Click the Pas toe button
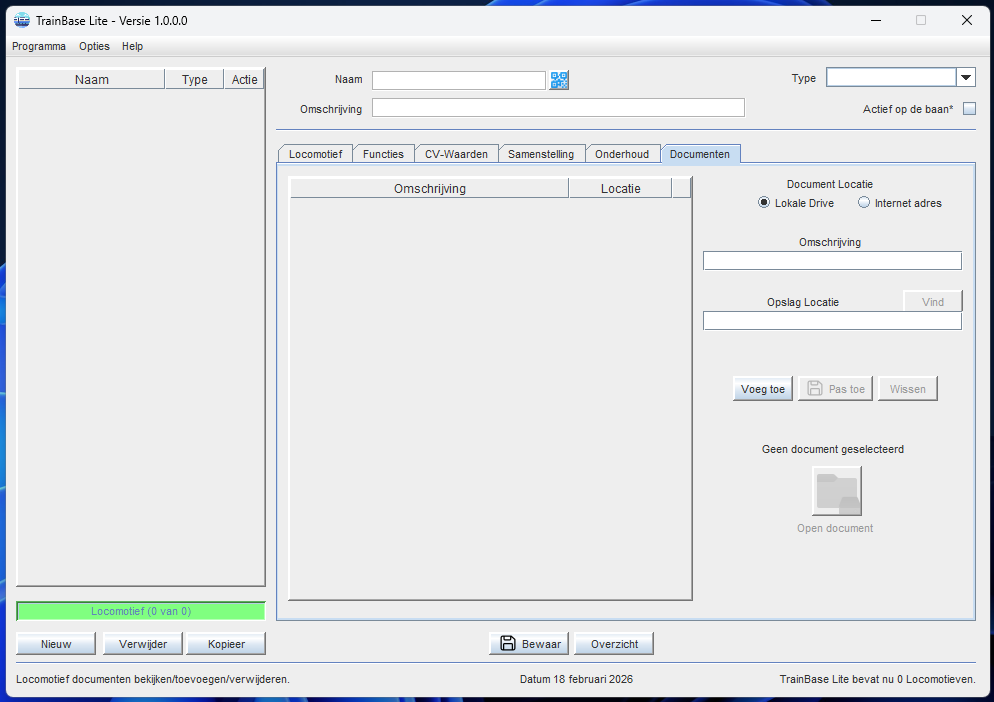 coord(835,389)
